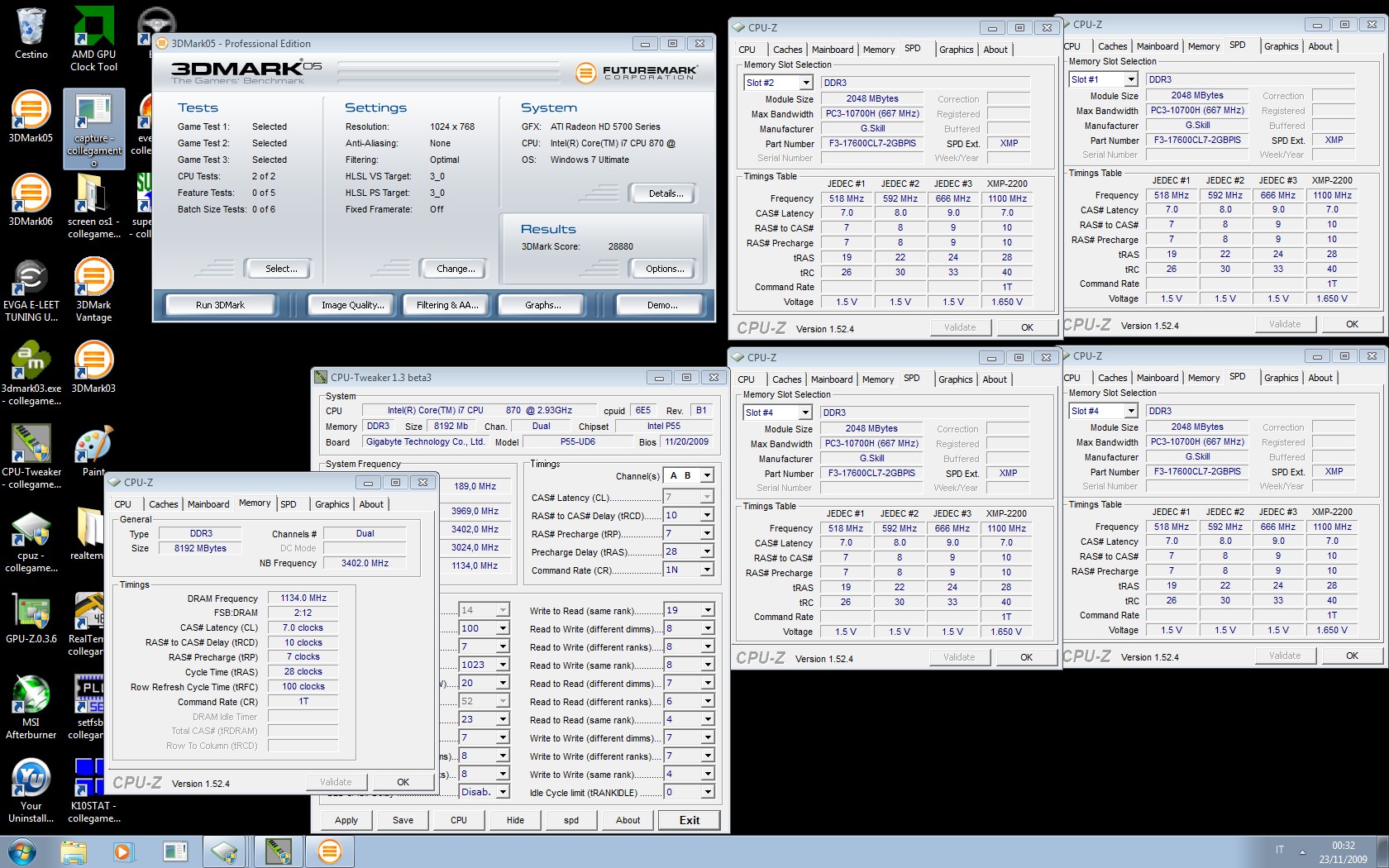Open Write to Read (same rank) dropdown
1389x868 pixels.
click(x=707, y=610)
